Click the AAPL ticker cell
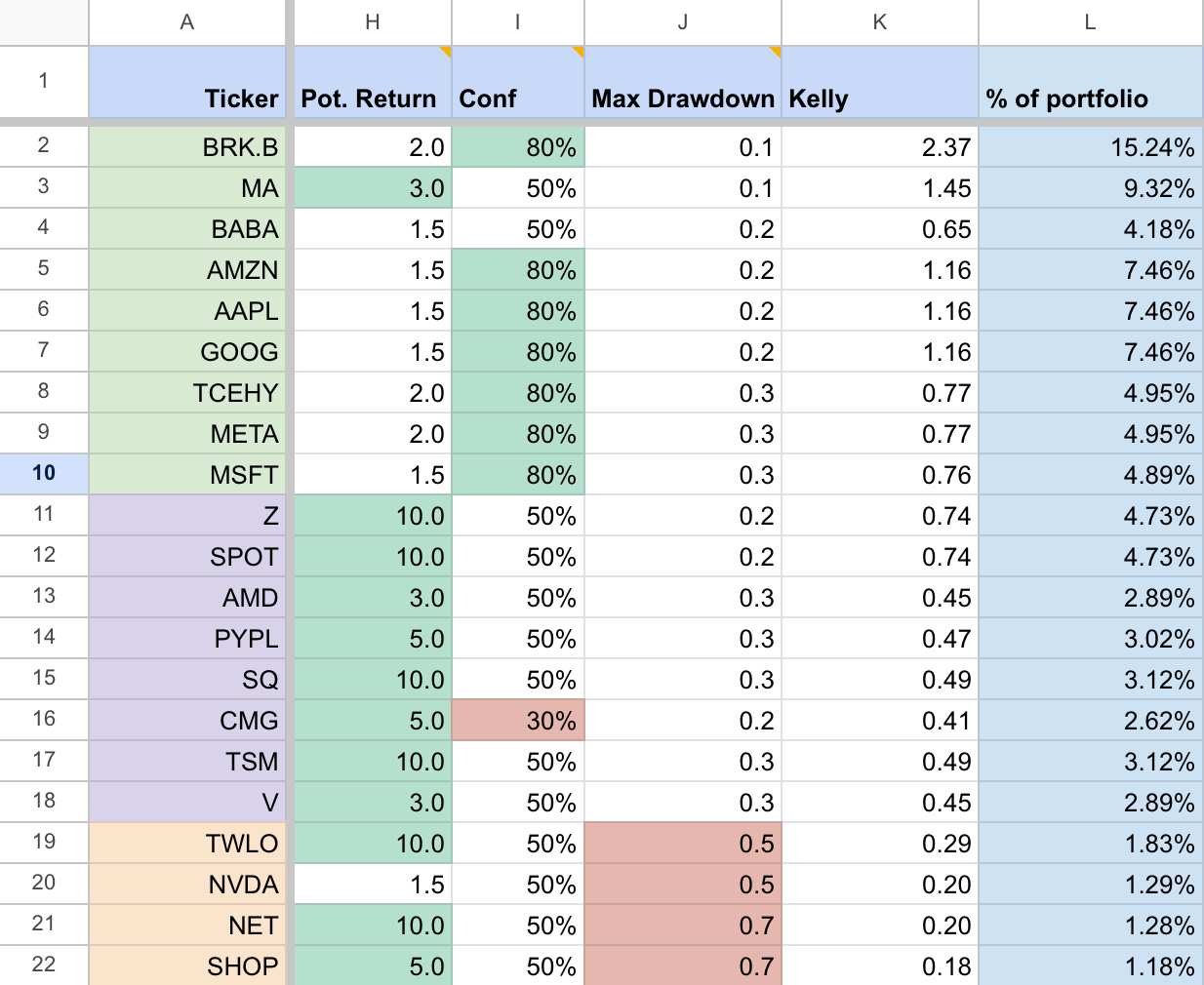Screen dimensions: 1204x985 pos(187,311)
